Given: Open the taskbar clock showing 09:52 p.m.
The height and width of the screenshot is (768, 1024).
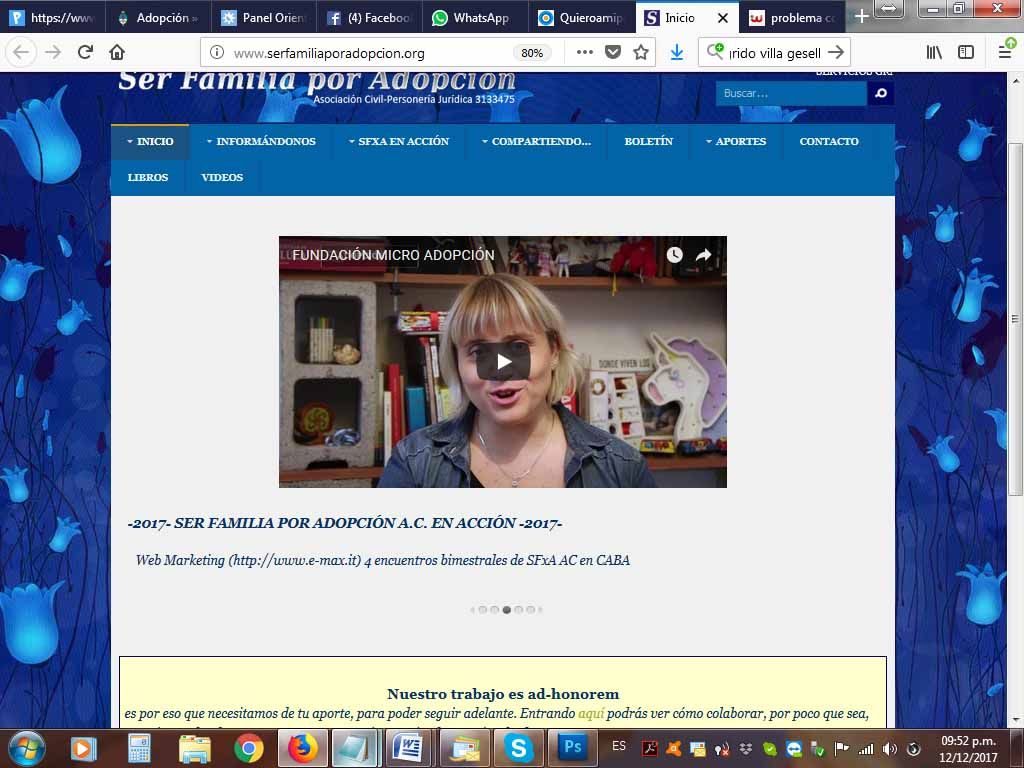Looking at the screenshot, I should click(968, 749).
